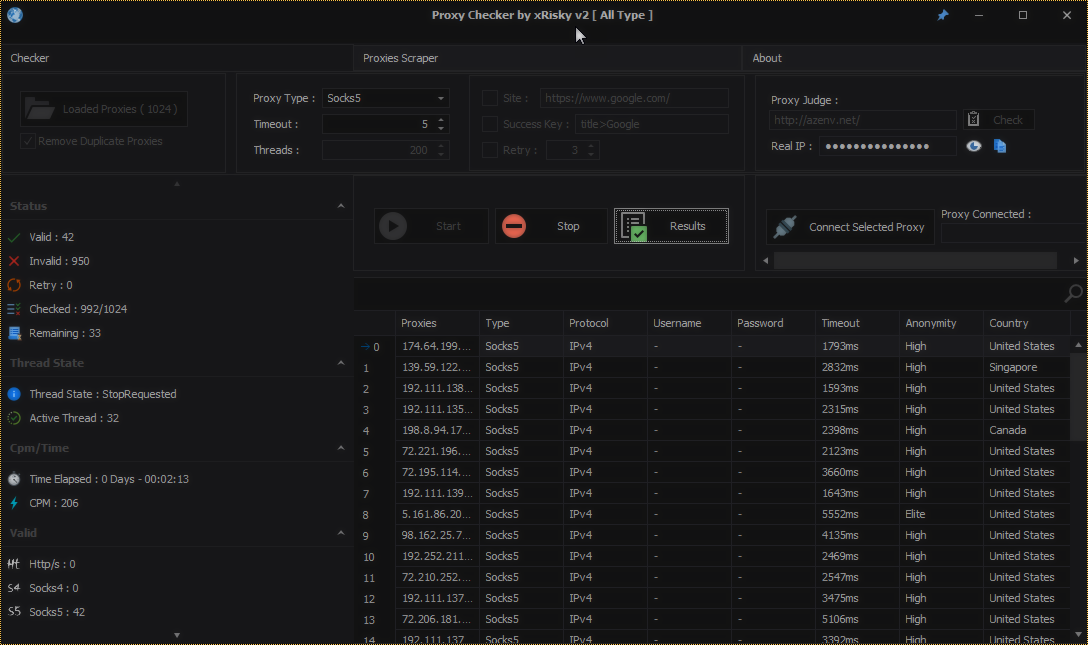Enable the Site checkbox

(x=490, y=98)
